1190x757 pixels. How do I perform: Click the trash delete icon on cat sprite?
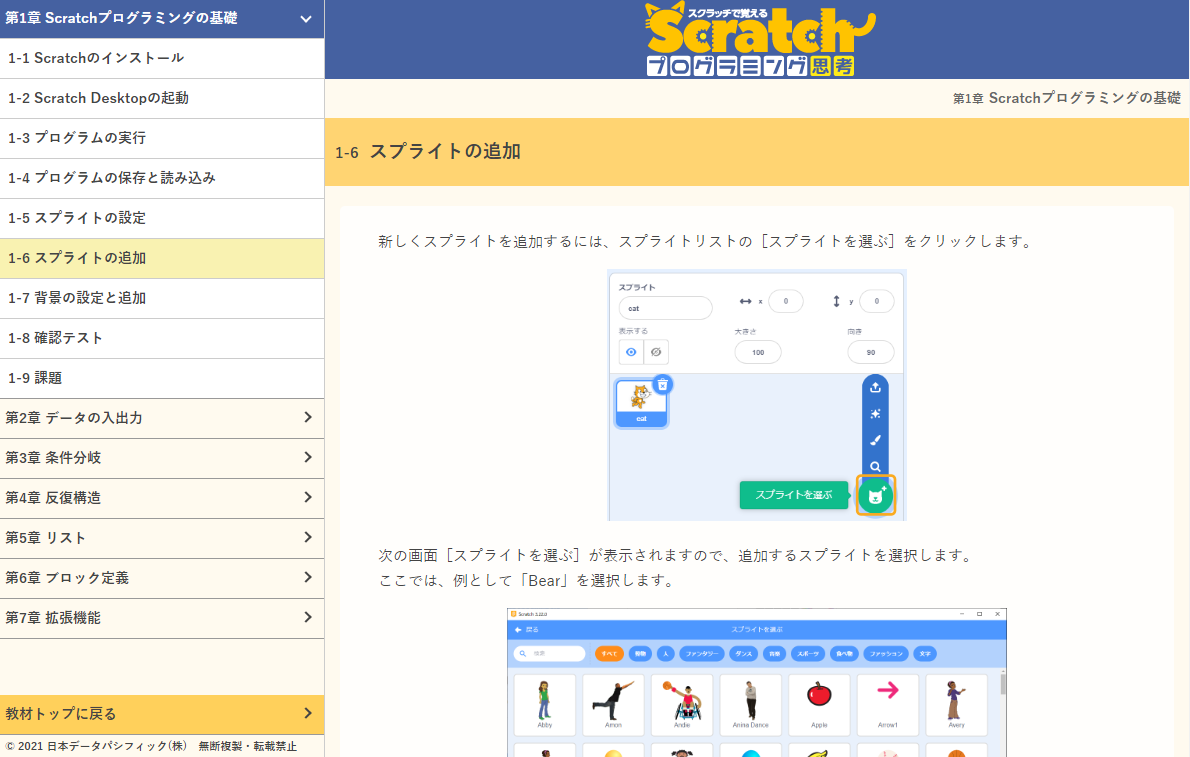(x=662, y=384)
